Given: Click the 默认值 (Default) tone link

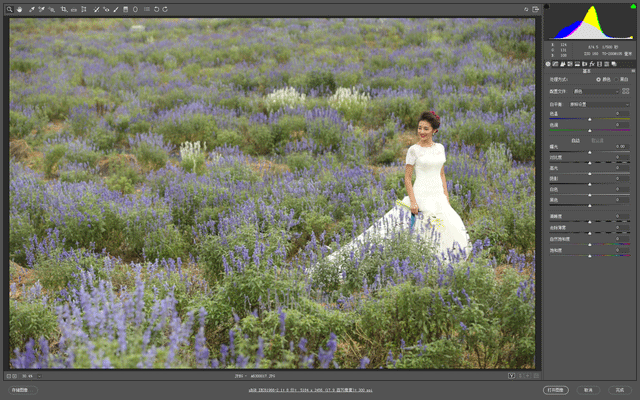Looking at the screenshot, I should pyautogui.click(x=598, y=140).
